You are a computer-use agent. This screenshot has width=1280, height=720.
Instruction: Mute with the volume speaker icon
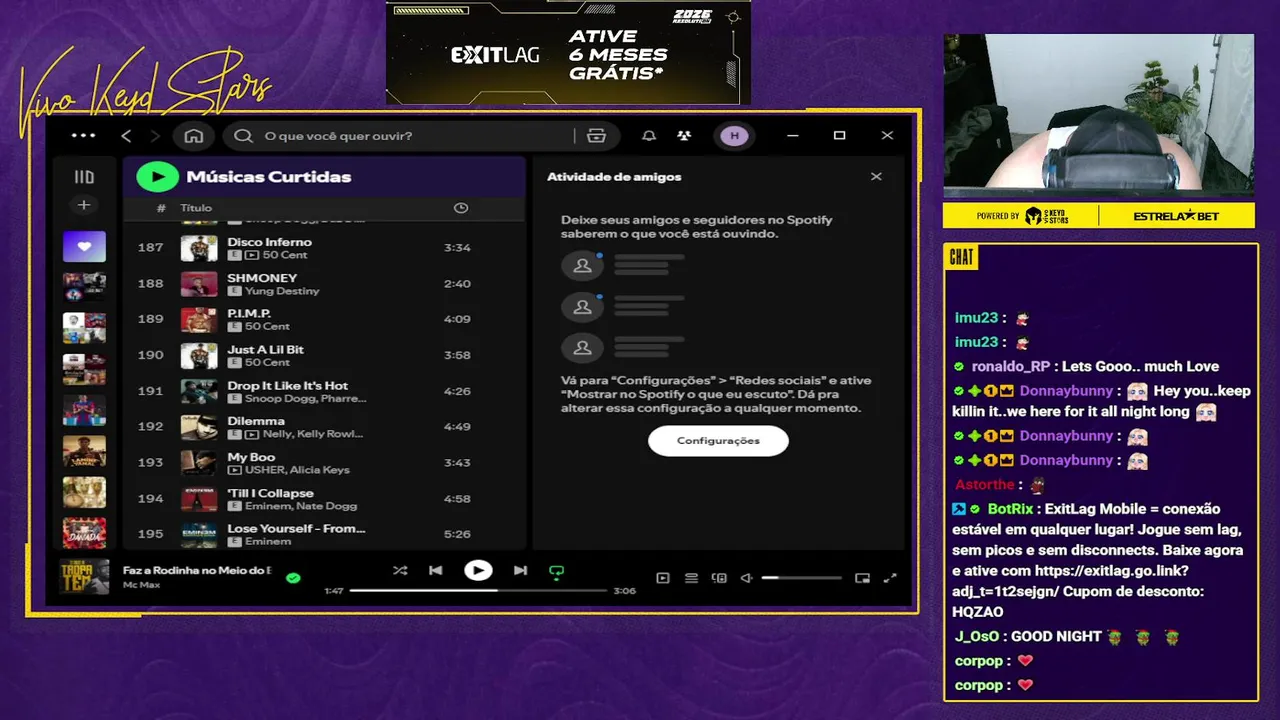746,578
